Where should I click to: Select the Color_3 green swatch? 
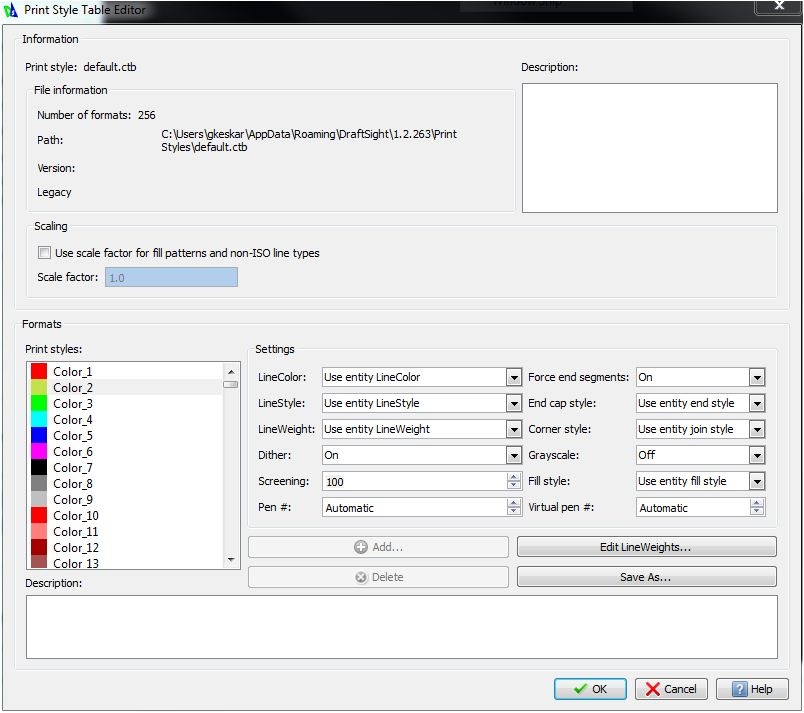pos(39,403)
